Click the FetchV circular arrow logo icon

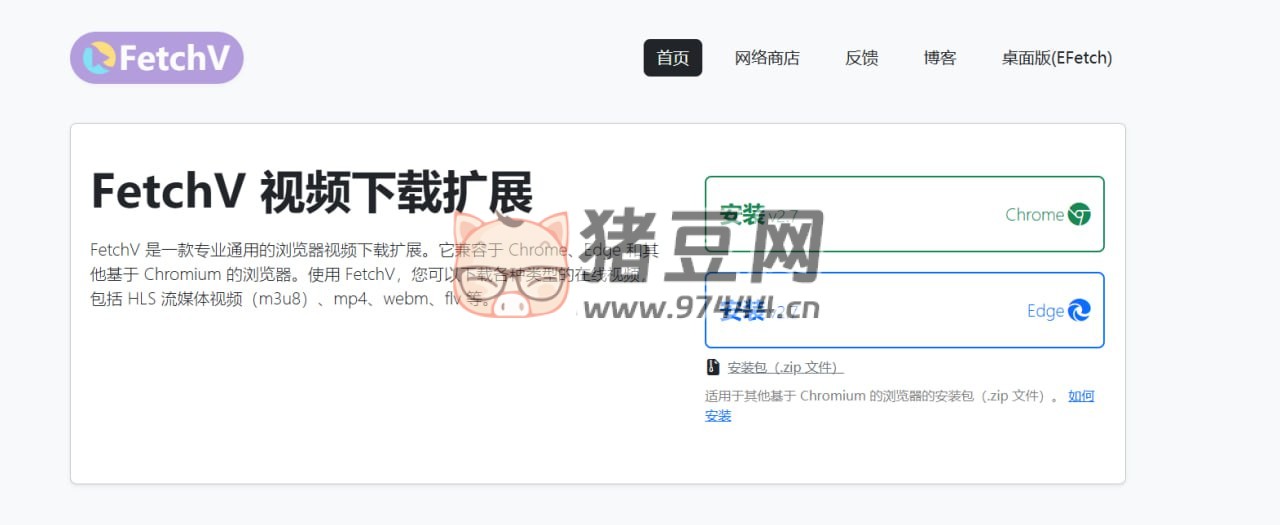[98, 58]
